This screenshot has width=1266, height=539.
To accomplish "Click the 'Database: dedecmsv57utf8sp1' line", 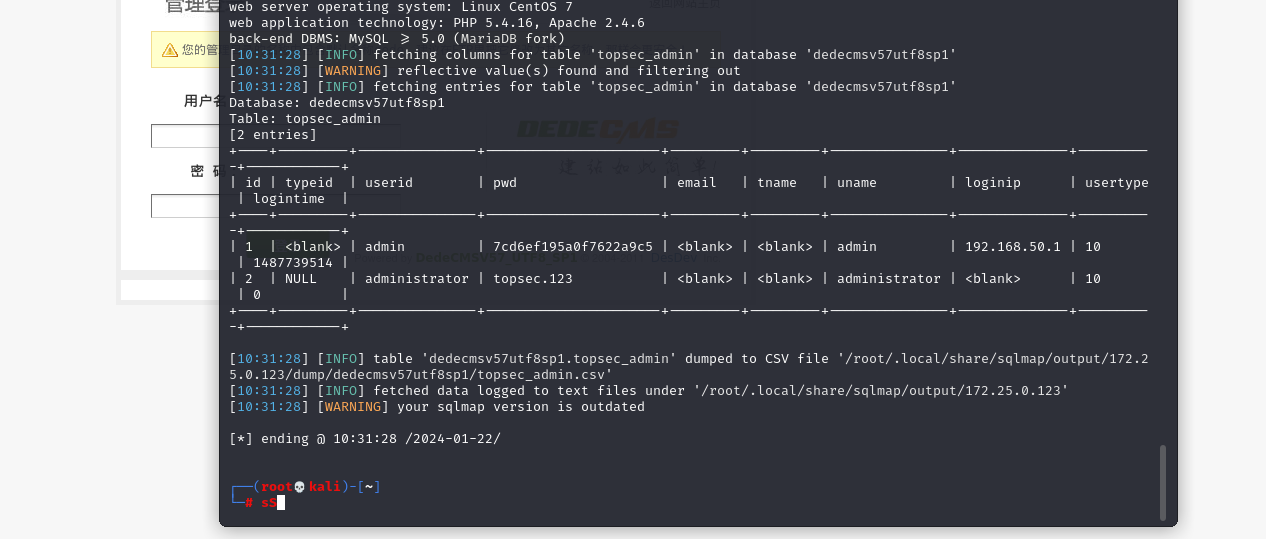I will click(337, 103).
